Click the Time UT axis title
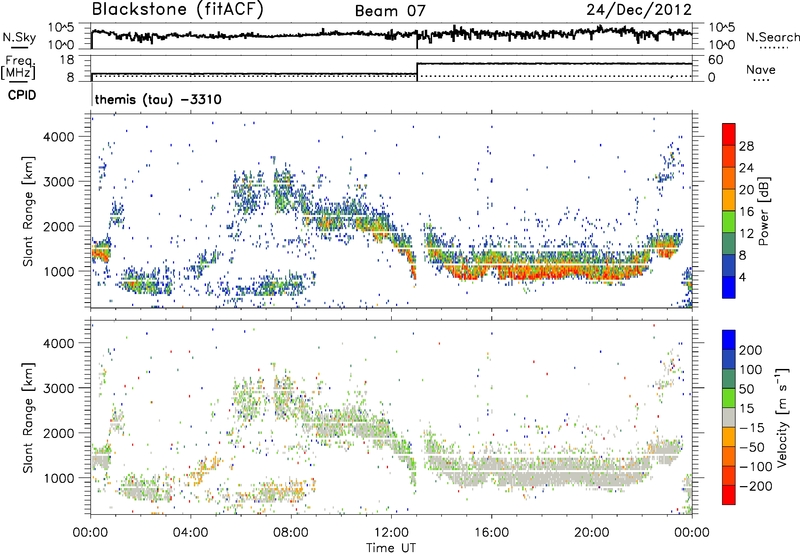 point(391,548)
